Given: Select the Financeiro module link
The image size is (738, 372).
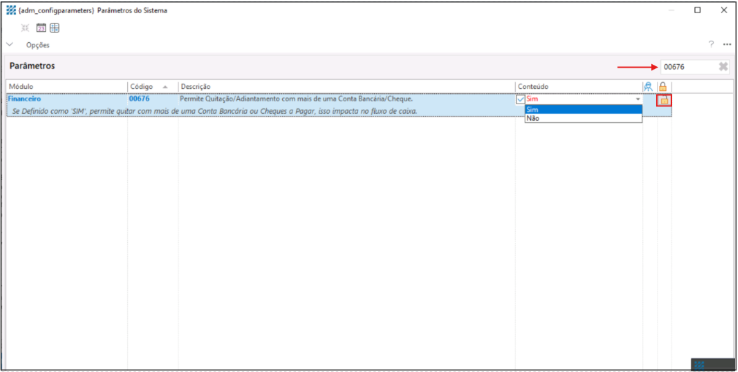Looking at the screenshot, I should point(24,99).
